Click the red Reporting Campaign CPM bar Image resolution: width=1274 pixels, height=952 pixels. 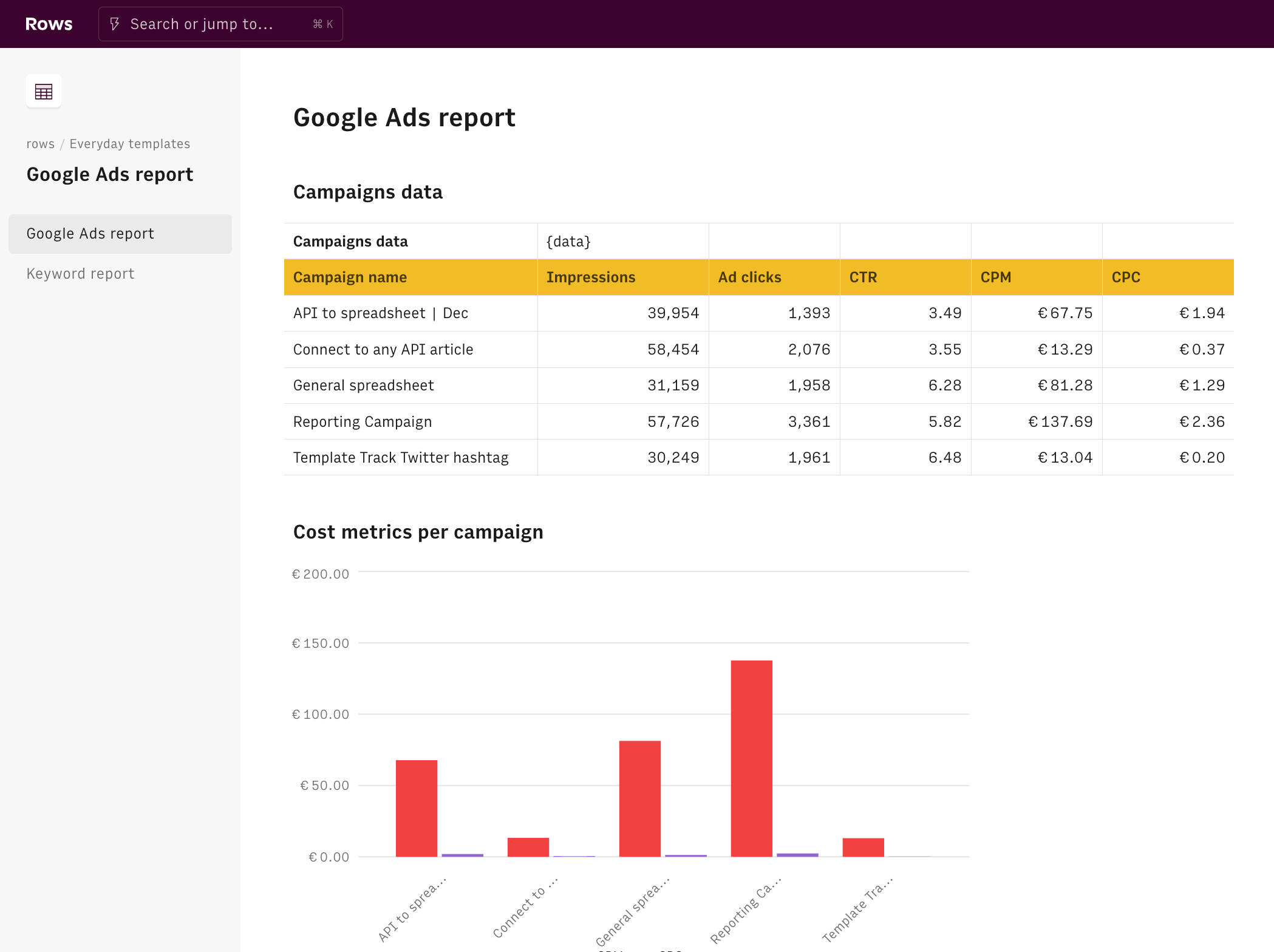[751, 758]
